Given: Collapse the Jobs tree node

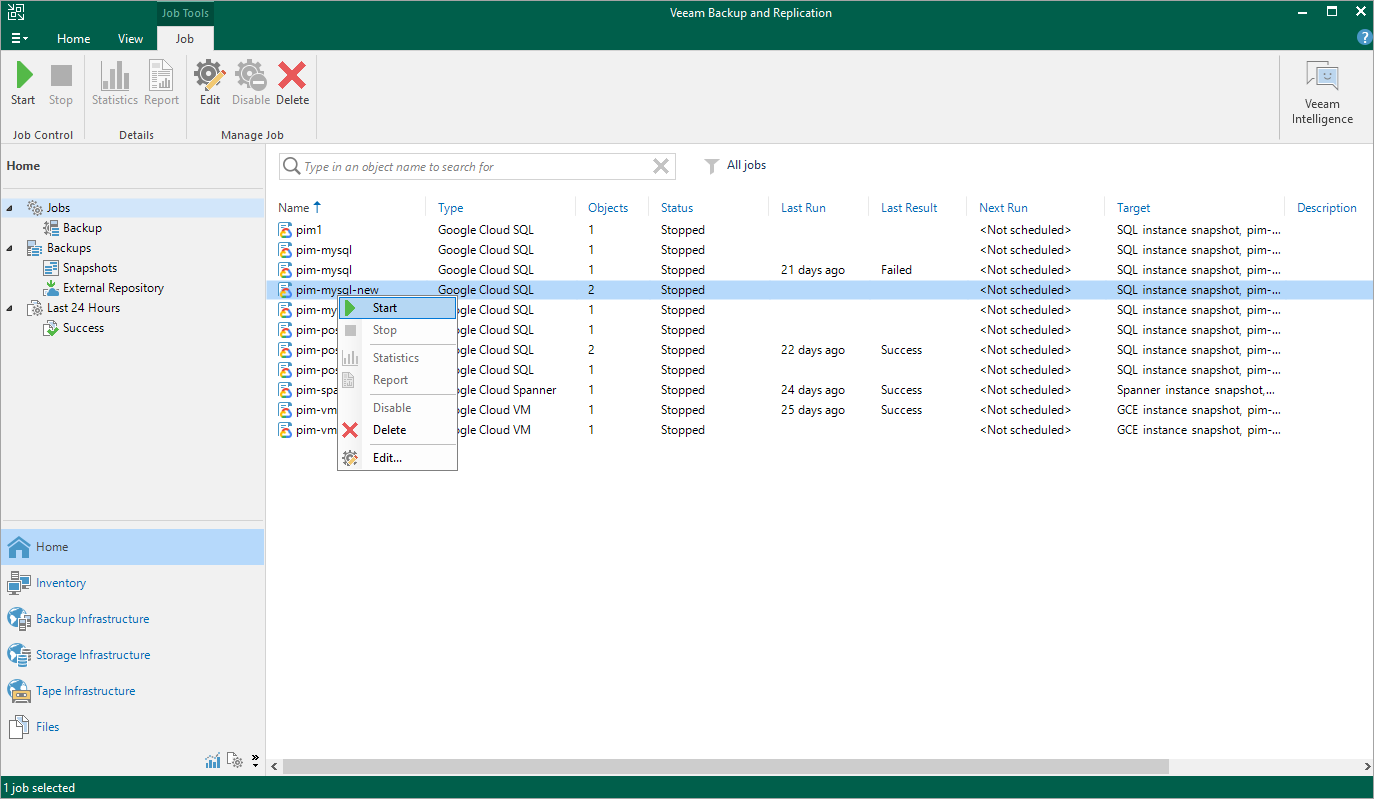Looking at the screenshot, I should [x=11, y=208].
